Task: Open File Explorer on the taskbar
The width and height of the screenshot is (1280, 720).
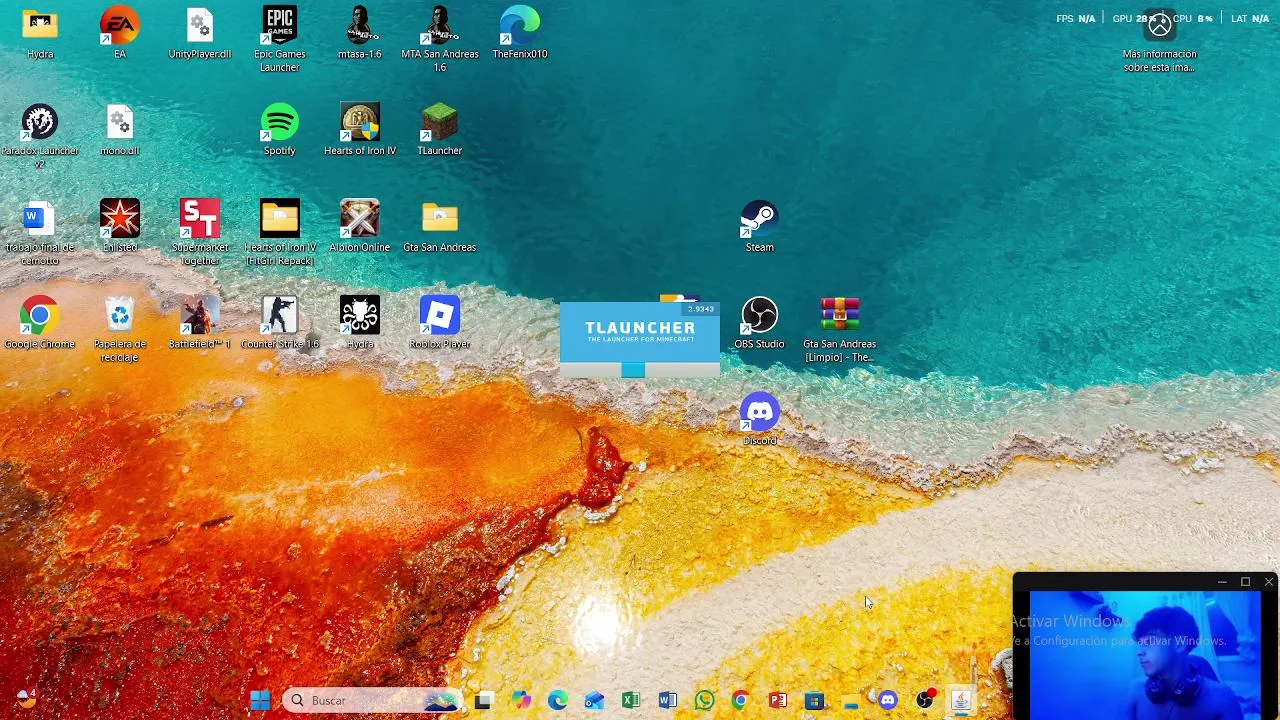Action: 851,700
